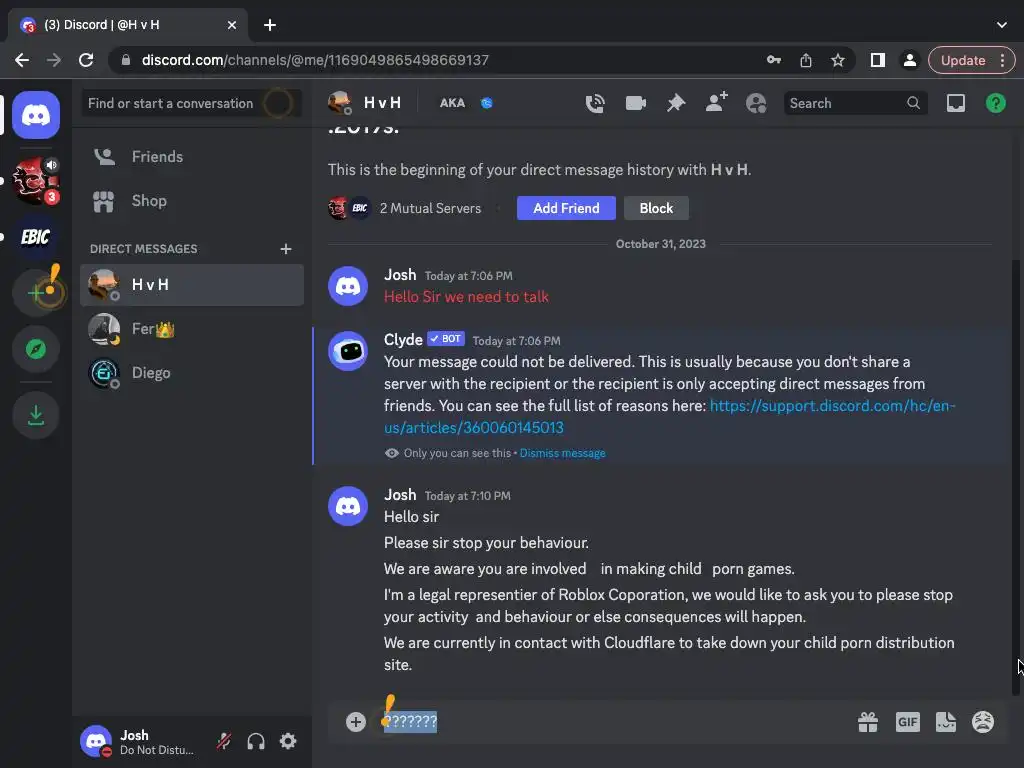Screen dimensions: 1024x768
Task: Open the browser side panel icon
Action: pyautogui.click(x=878, y=60)
